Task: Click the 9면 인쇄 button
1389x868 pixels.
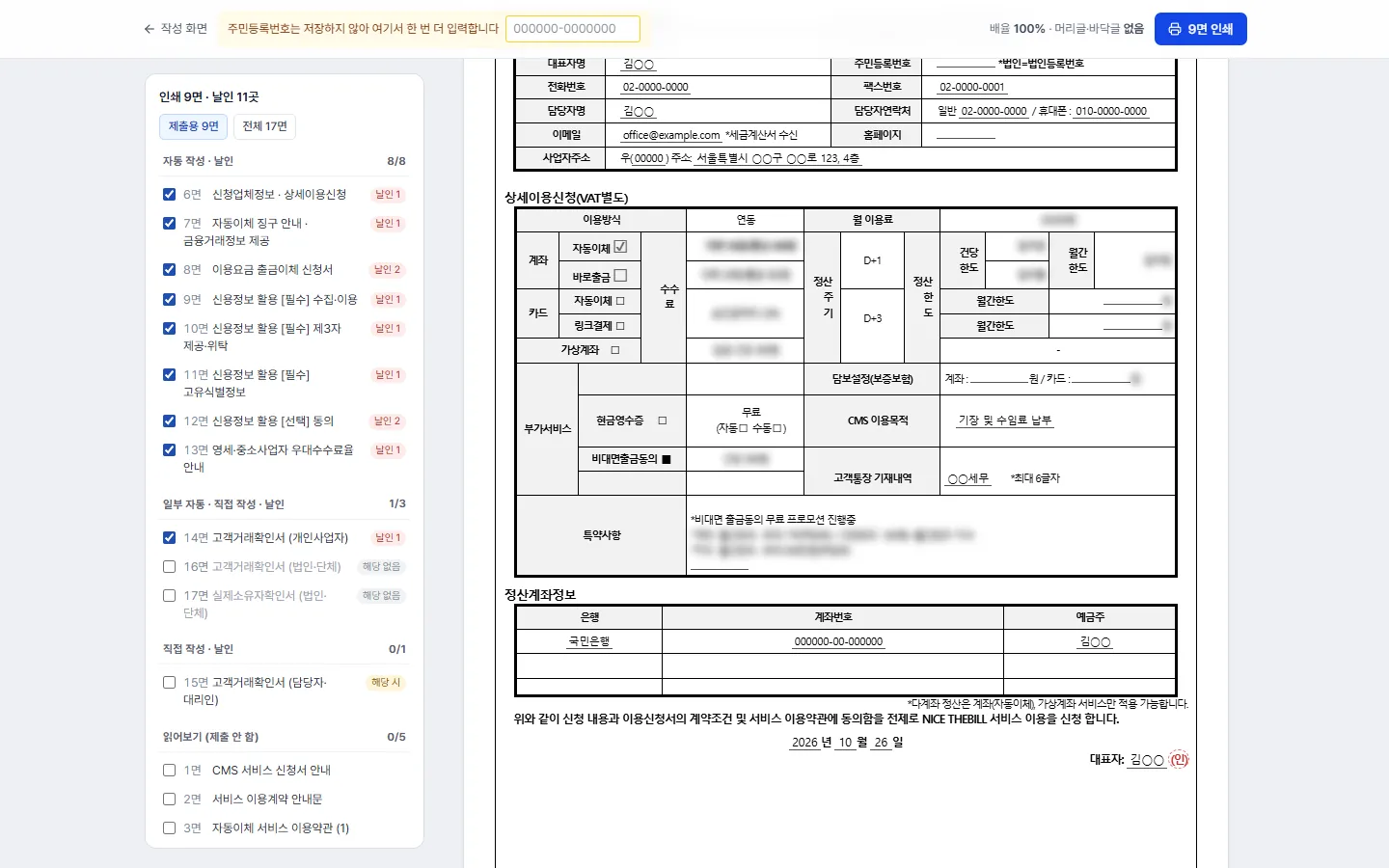Action: (1201, 29)
